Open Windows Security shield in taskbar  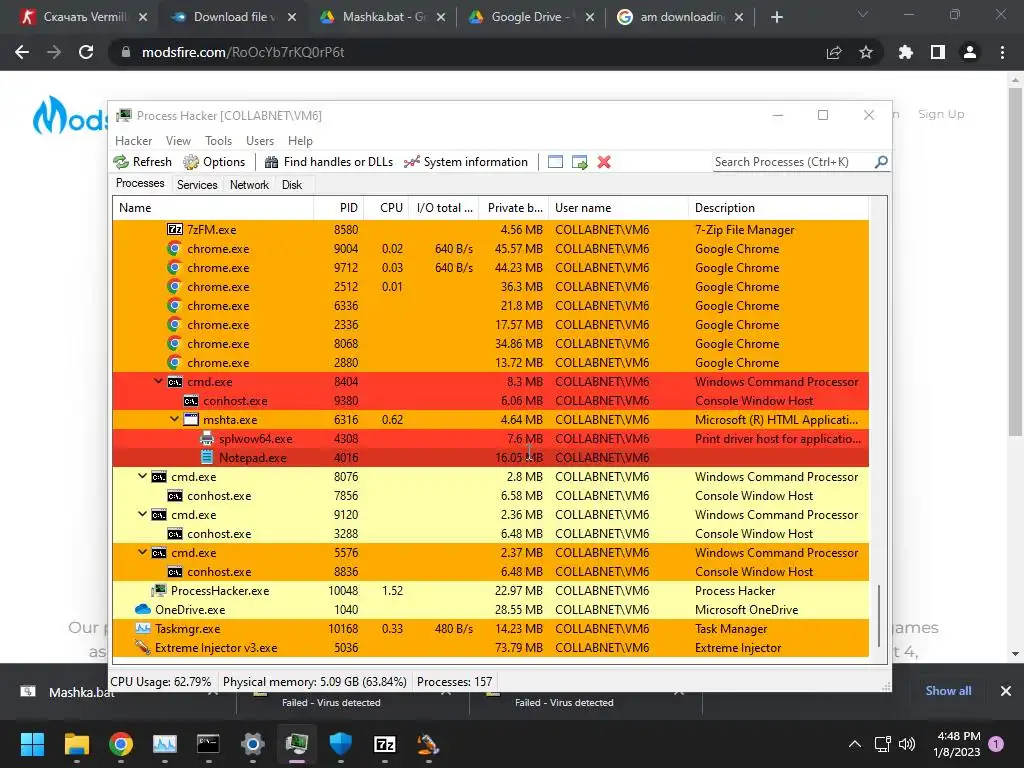pyautogui.click(x=340, y=744)
